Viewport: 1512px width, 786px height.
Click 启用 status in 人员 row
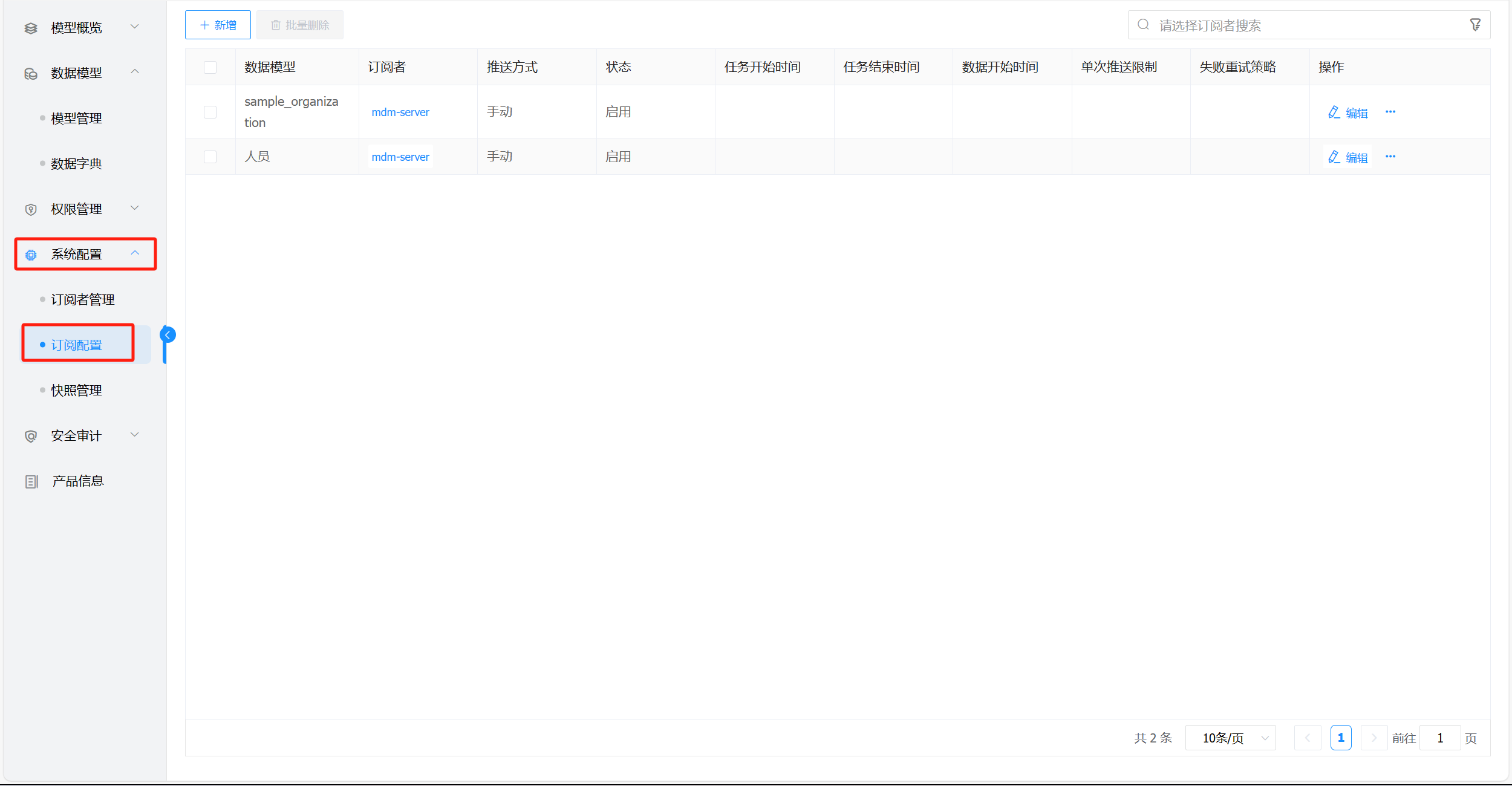click(x=618, y=157)
